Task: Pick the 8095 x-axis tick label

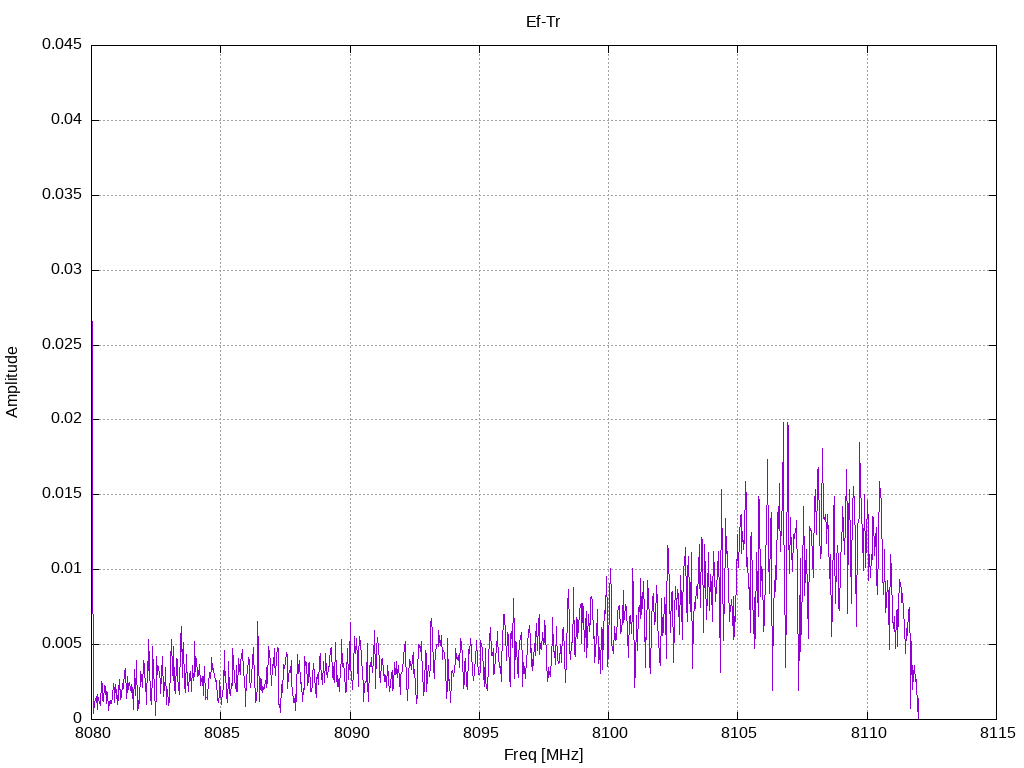Action: [x=479, y=733]
